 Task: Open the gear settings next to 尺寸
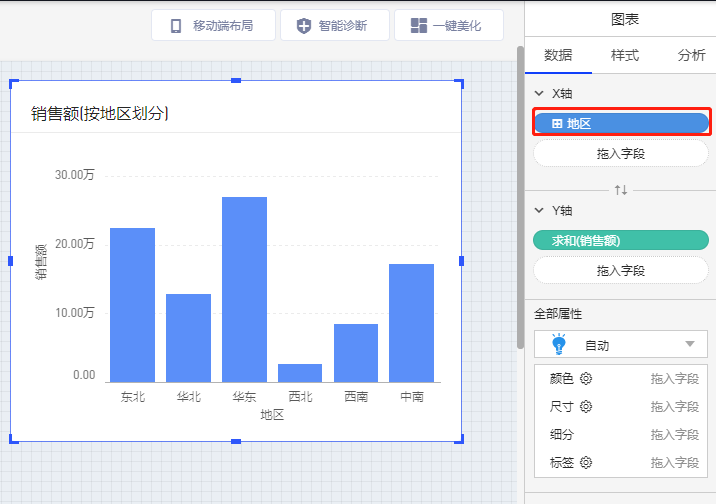(x=586, y=406)
